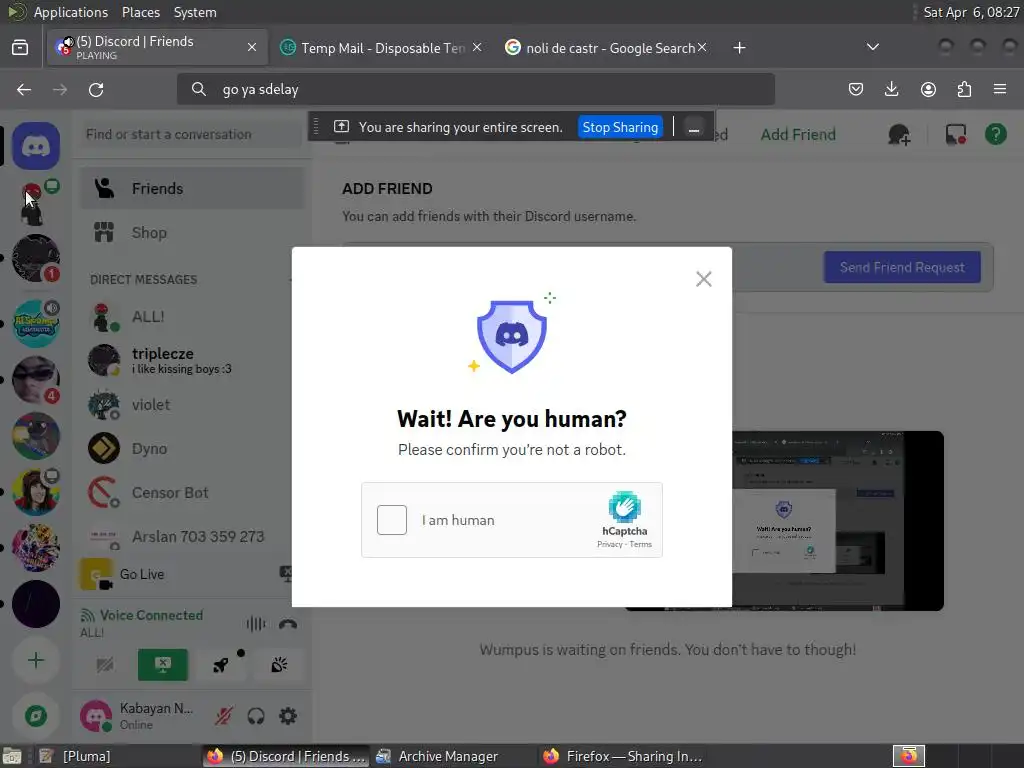Select the Discord Friends browser tab
This screenshot has height=768, width=1024.
click(x=157, y=47)
